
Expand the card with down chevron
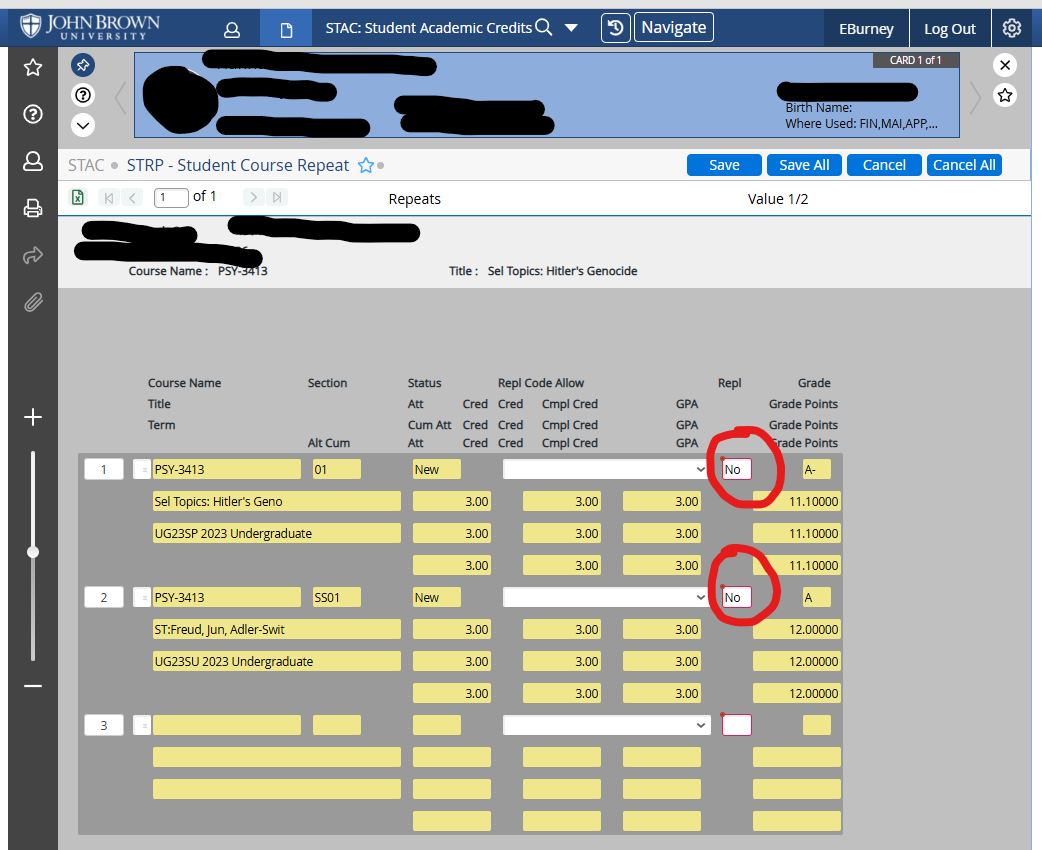(83, 125)
